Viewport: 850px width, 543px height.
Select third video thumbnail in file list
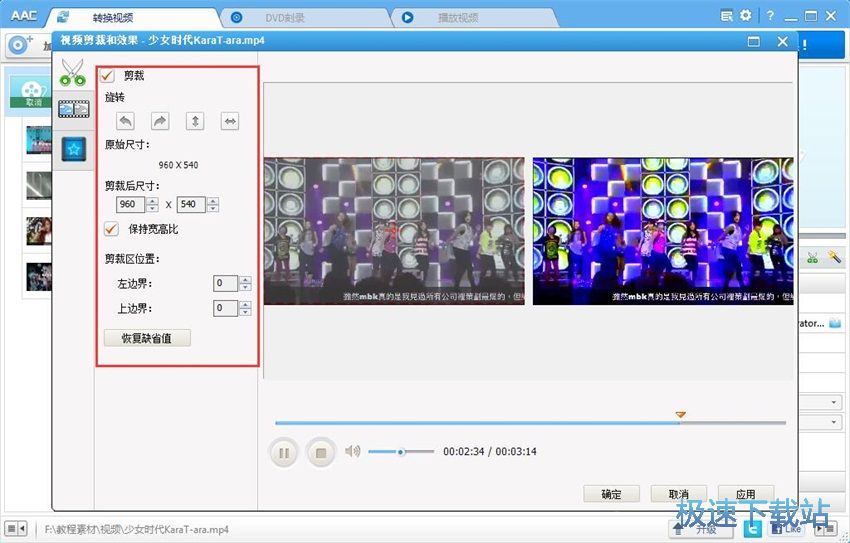coord(39,231)
